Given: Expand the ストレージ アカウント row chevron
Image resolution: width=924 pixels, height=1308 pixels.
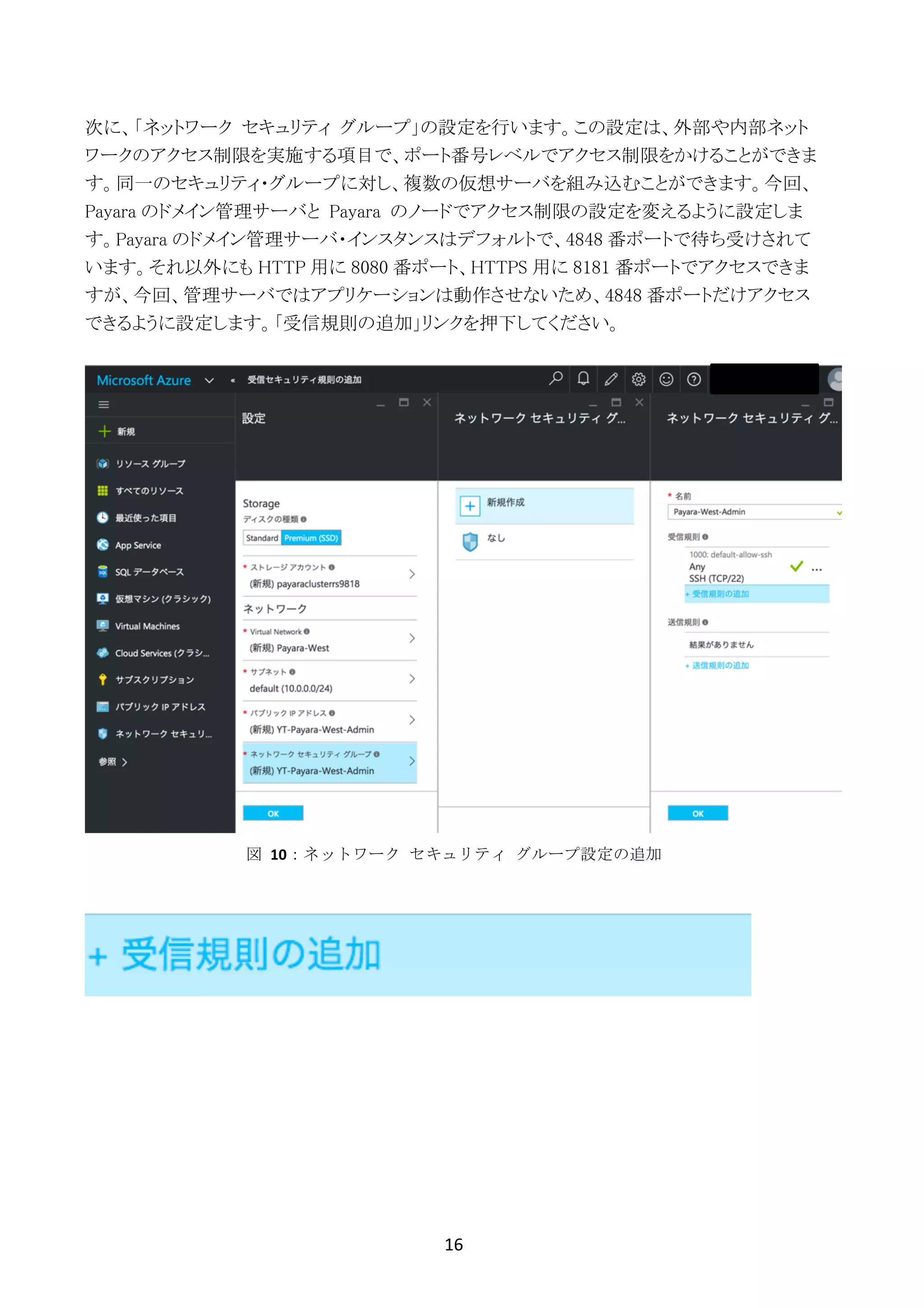Looking at the screenshot, I should 411,574.
